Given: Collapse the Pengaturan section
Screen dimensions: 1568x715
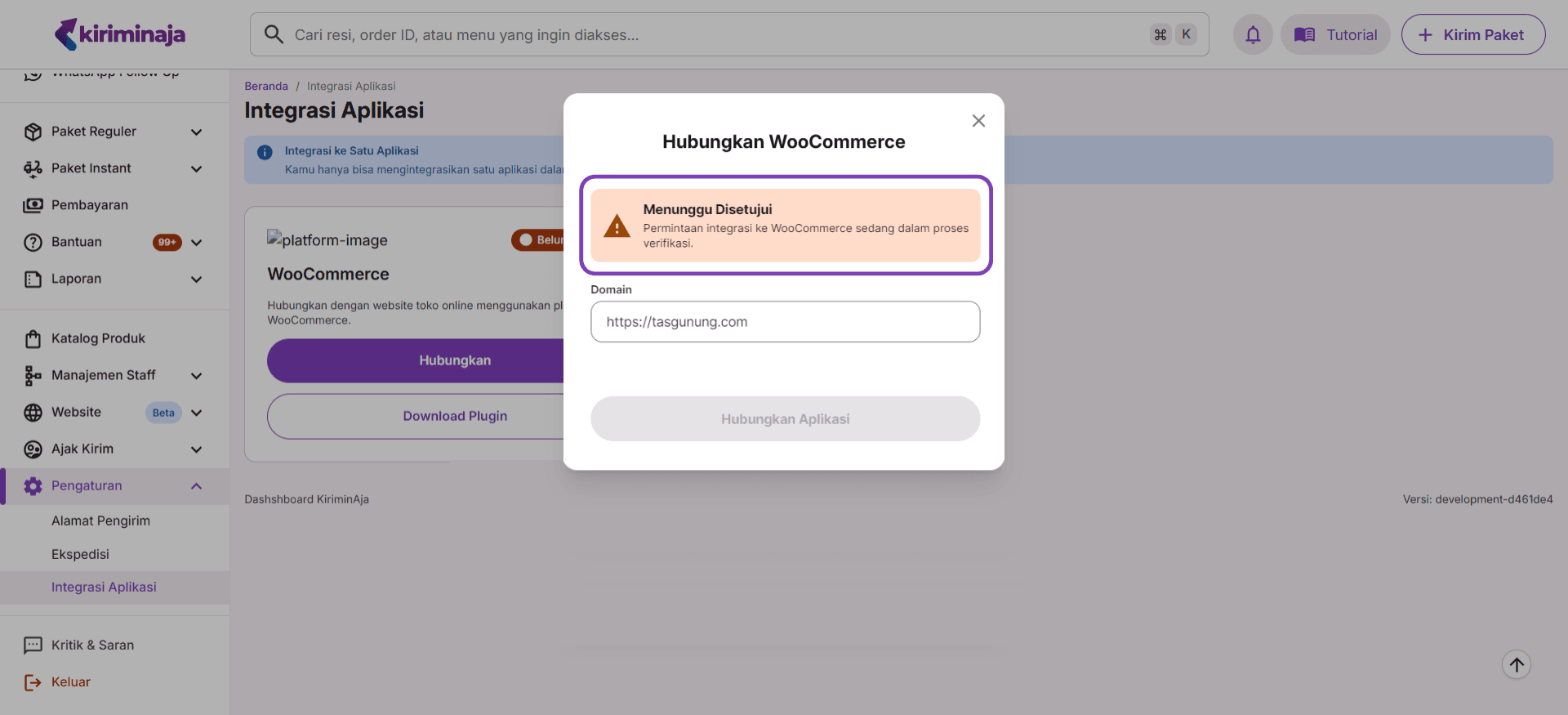Looking at the screenshot, I should click(x=196, y=486).
